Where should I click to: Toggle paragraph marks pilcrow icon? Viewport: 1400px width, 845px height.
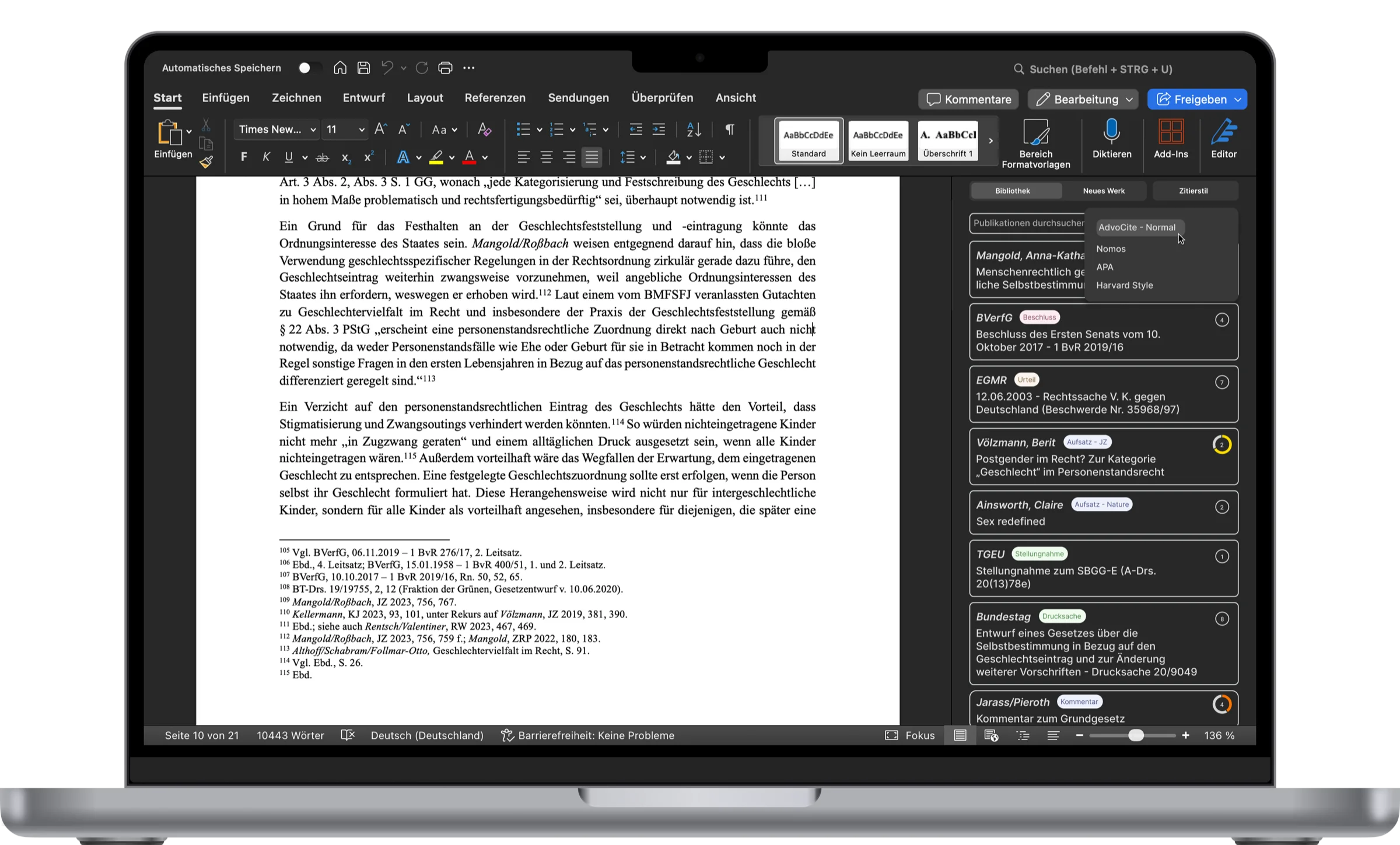click(x=730, y=129)
